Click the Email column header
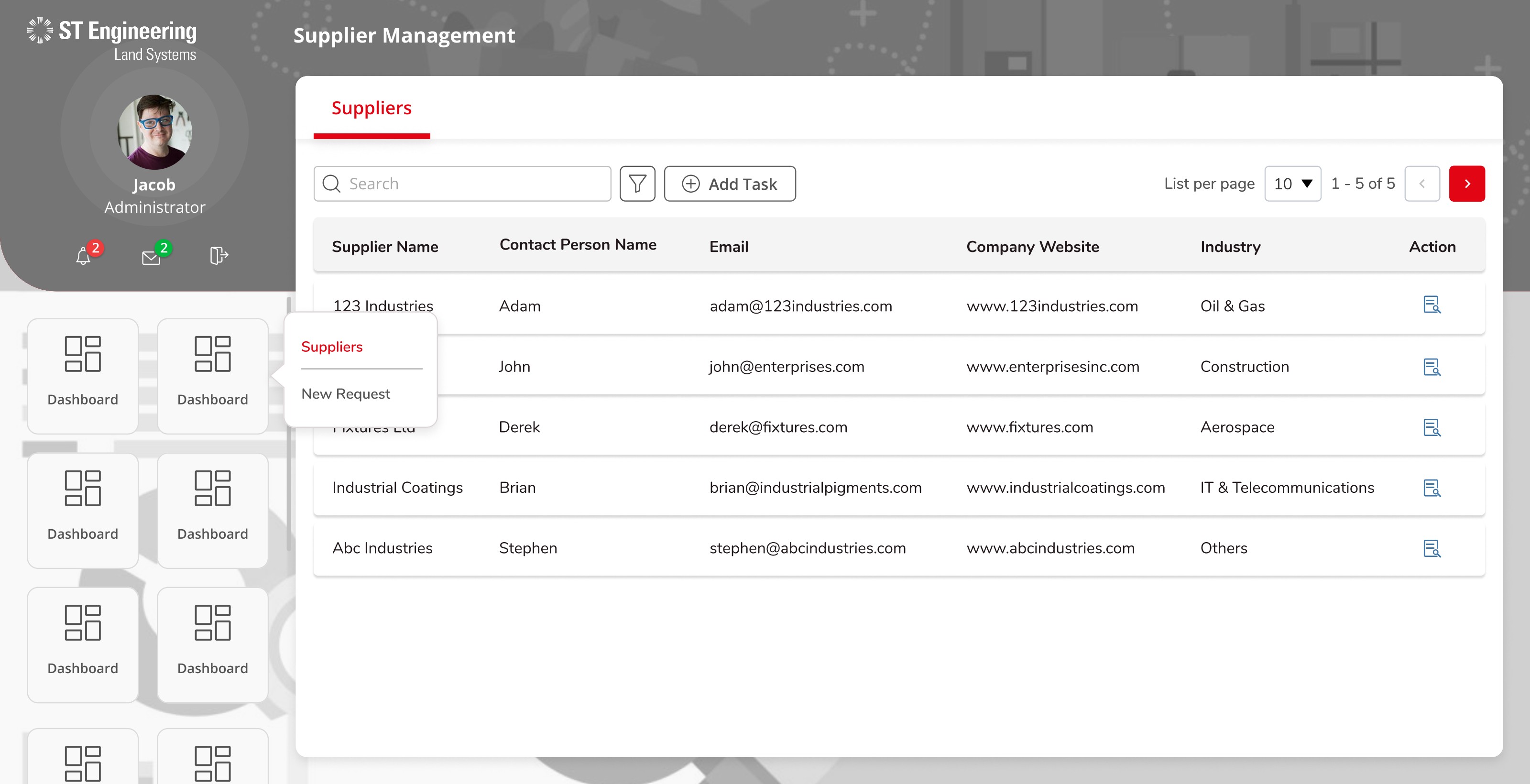Image resolution: width=1530 pixels, height=784 pixels. tap(729, 247)
